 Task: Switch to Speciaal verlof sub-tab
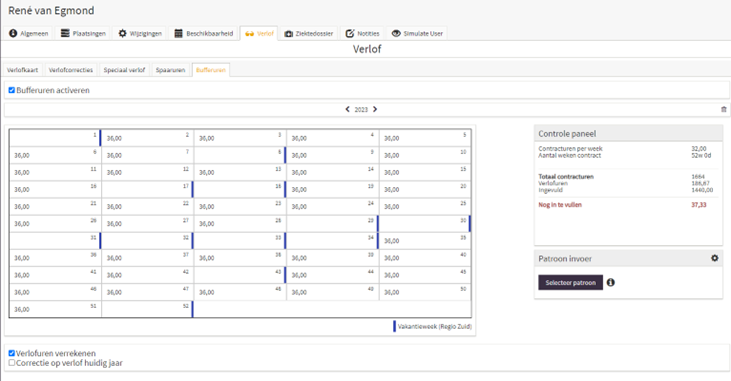(x=124, y=70)
